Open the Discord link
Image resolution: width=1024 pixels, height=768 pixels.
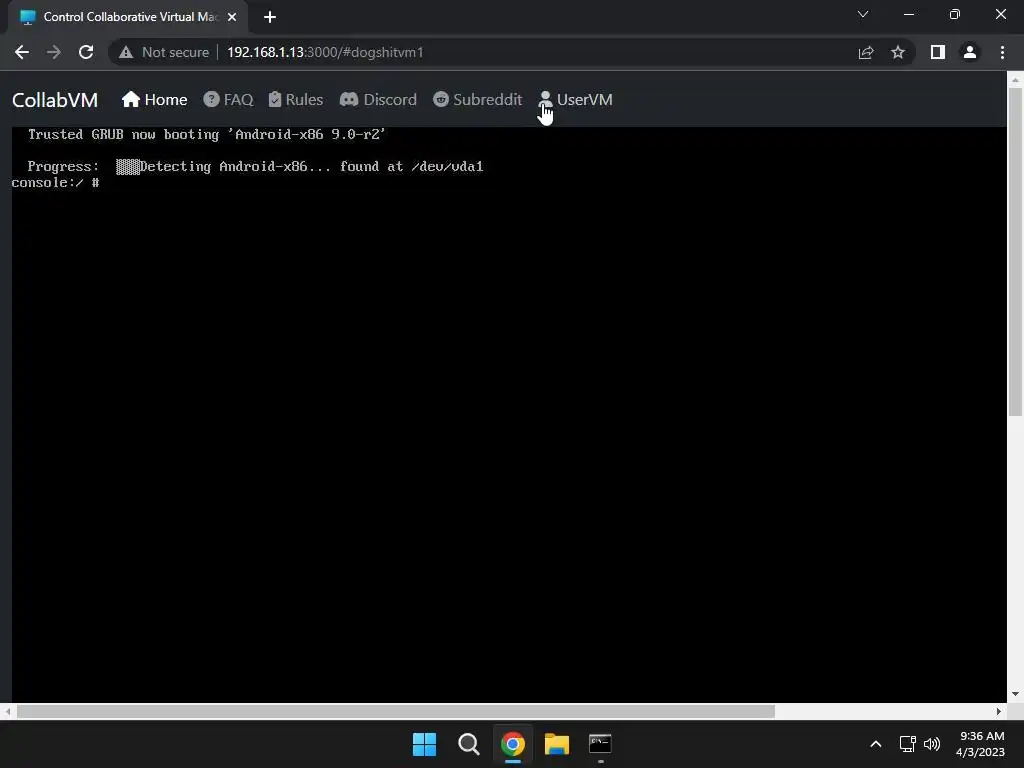(378, 99)
